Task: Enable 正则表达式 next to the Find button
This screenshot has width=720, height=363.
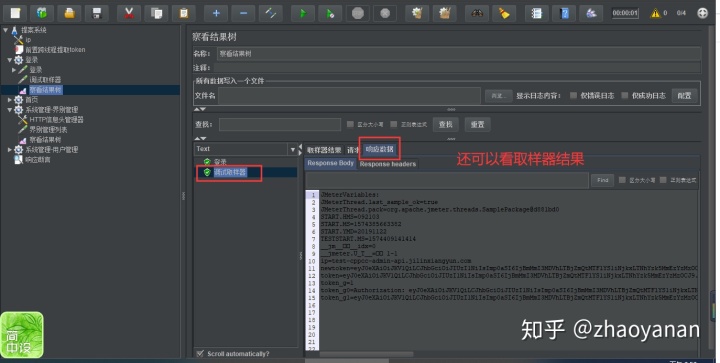Action: pos(663,180)
